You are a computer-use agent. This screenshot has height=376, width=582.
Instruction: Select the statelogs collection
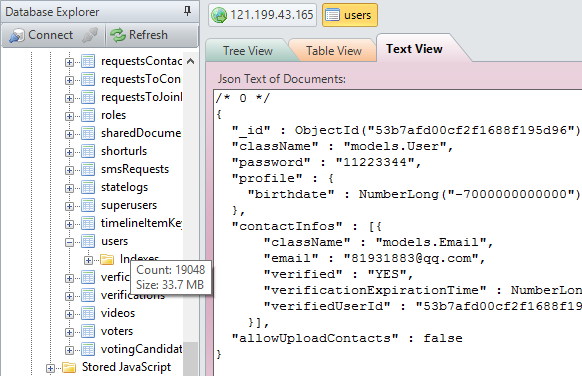[124, 187]
